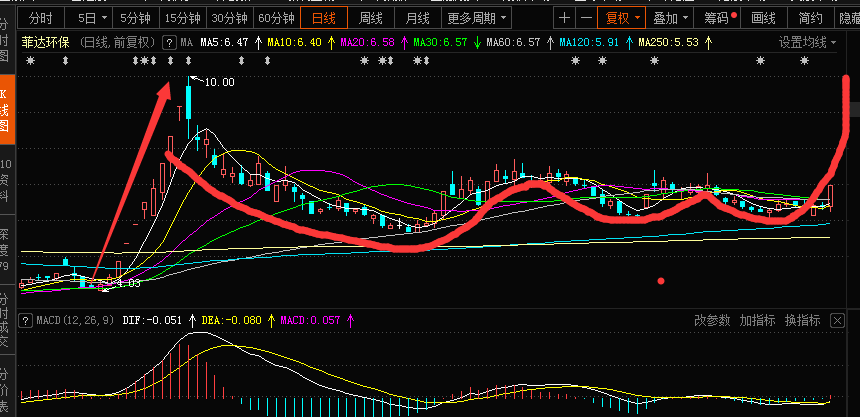
Task: Click the MA5:6.47 moving average label
Action: coord(224,42)
